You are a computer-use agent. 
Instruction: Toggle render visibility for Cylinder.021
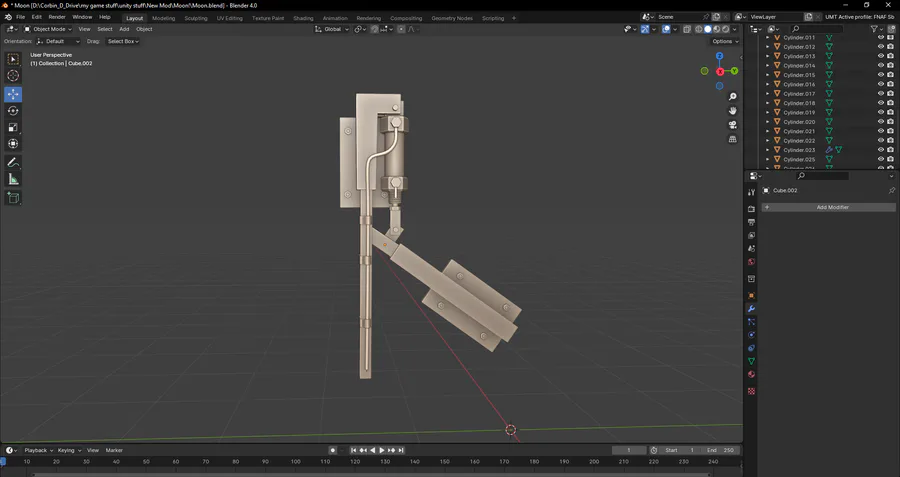(x=891, y=131)
